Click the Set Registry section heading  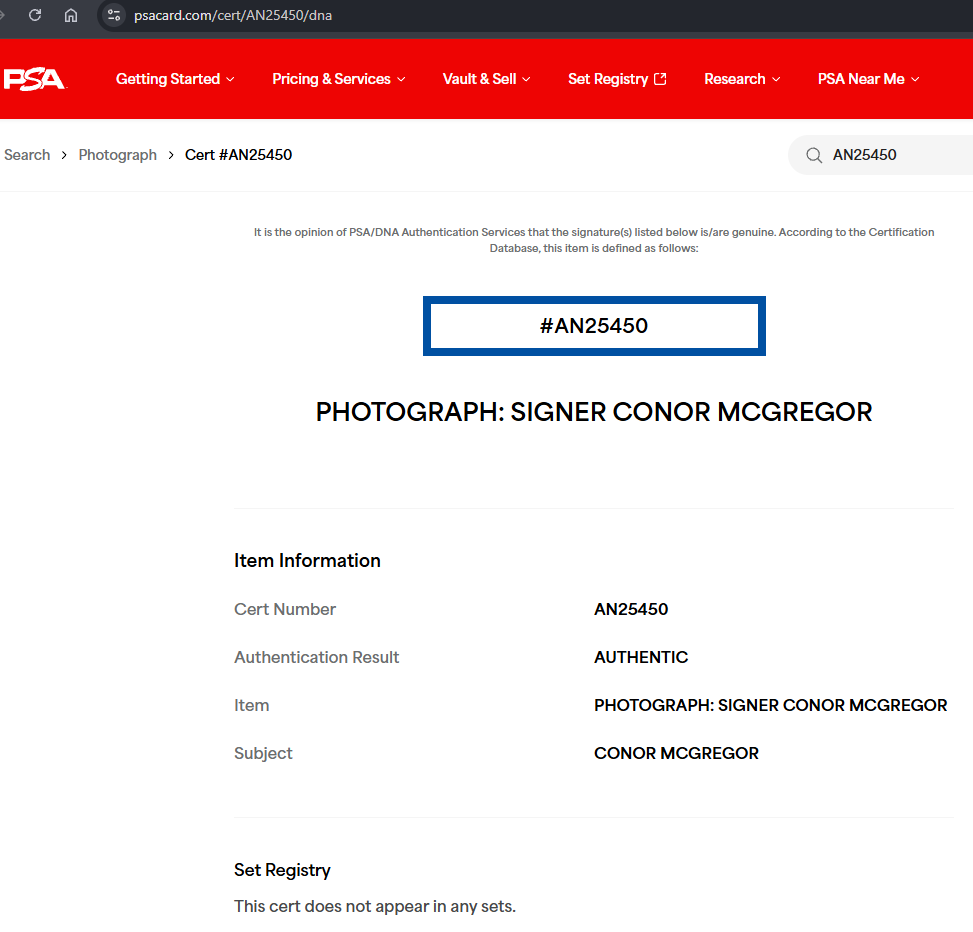pyautogui.click(x=282, y=870)
